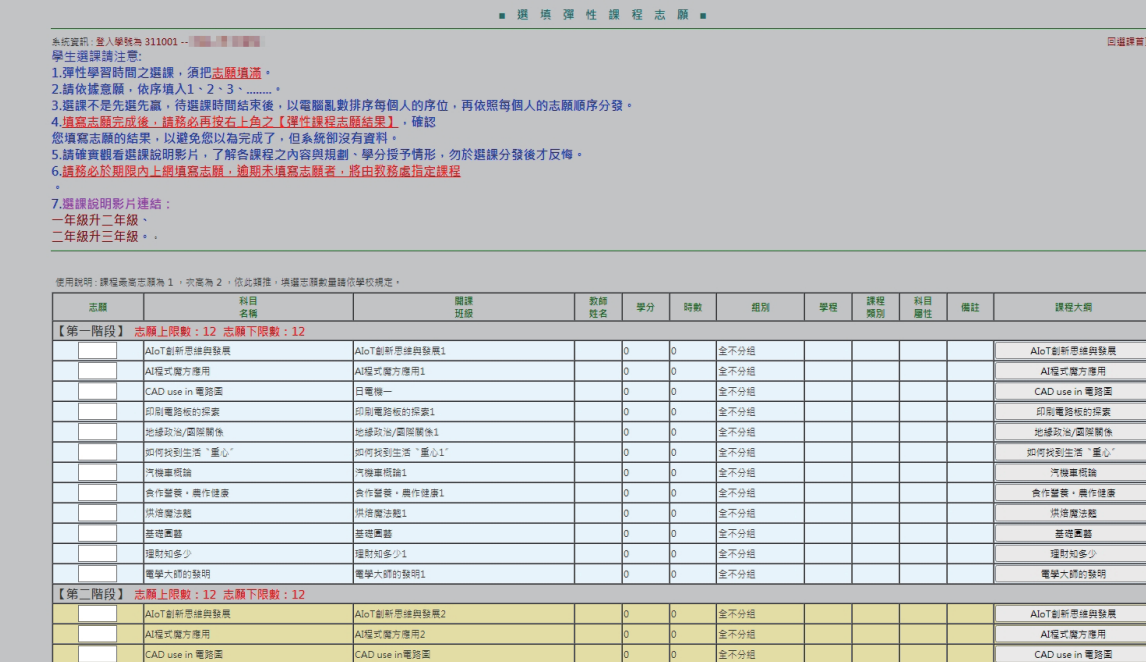Open the 二年級升三年級 video link
Screen dimensions: 1146x662
tap(95, 237)
